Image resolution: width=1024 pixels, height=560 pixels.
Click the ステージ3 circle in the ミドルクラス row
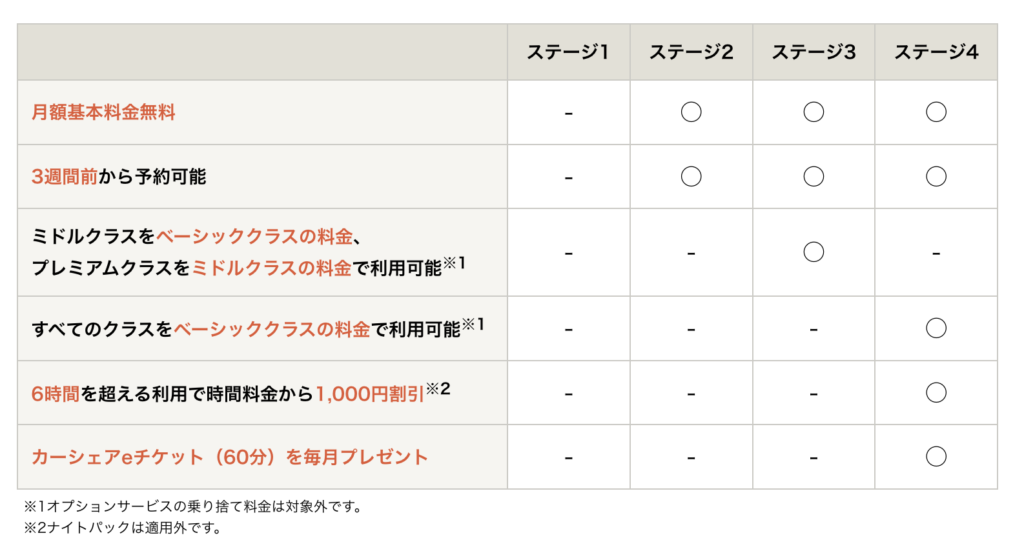814,252
